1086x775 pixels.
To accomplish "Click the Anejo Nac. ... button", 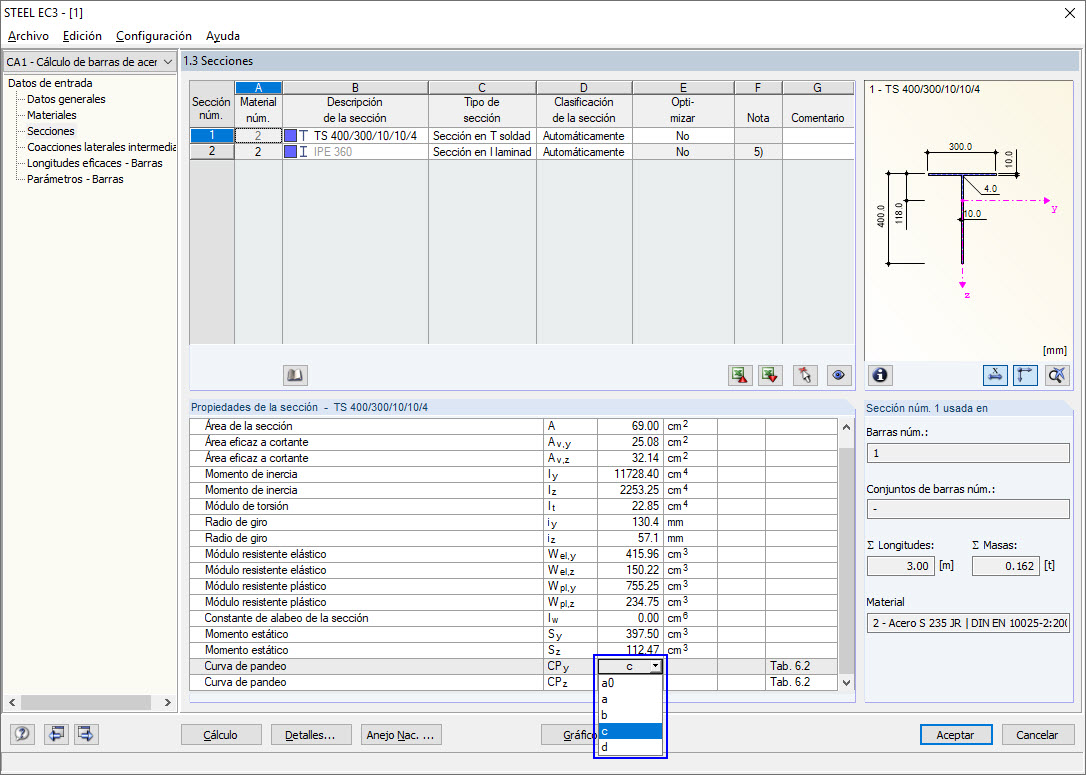I will [x=400, y=735].
